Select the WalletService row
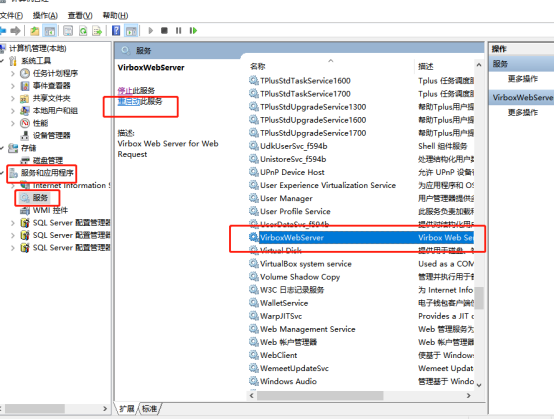 (x=361, y=303)
